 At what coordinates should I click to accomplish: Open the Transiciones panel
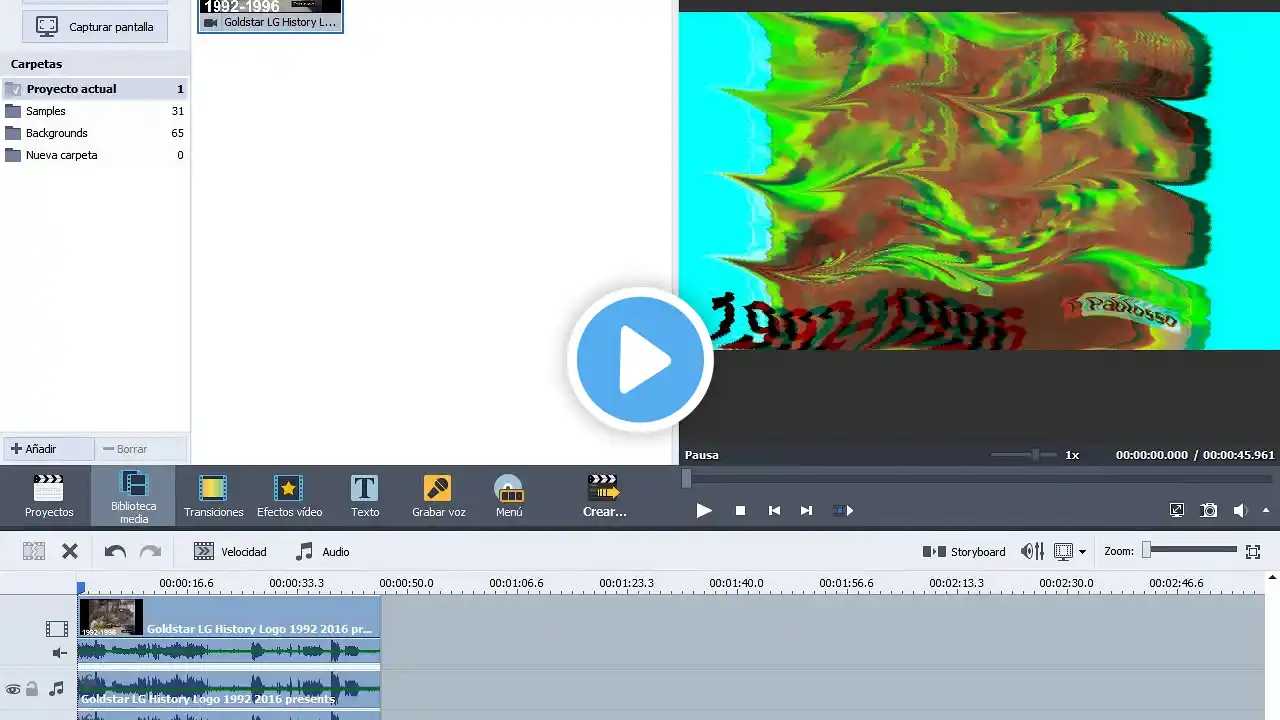[x=213, y=496]
